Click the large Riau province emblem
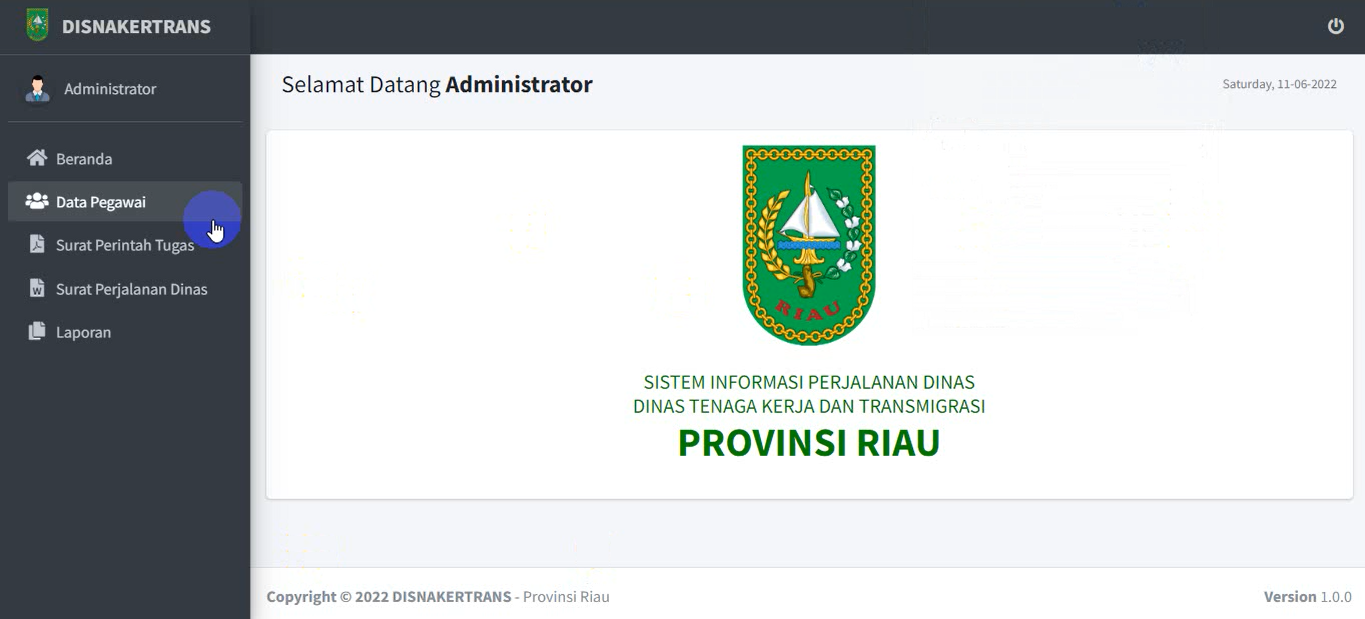The image size is (1365, 619). click(x=809, y=246)
